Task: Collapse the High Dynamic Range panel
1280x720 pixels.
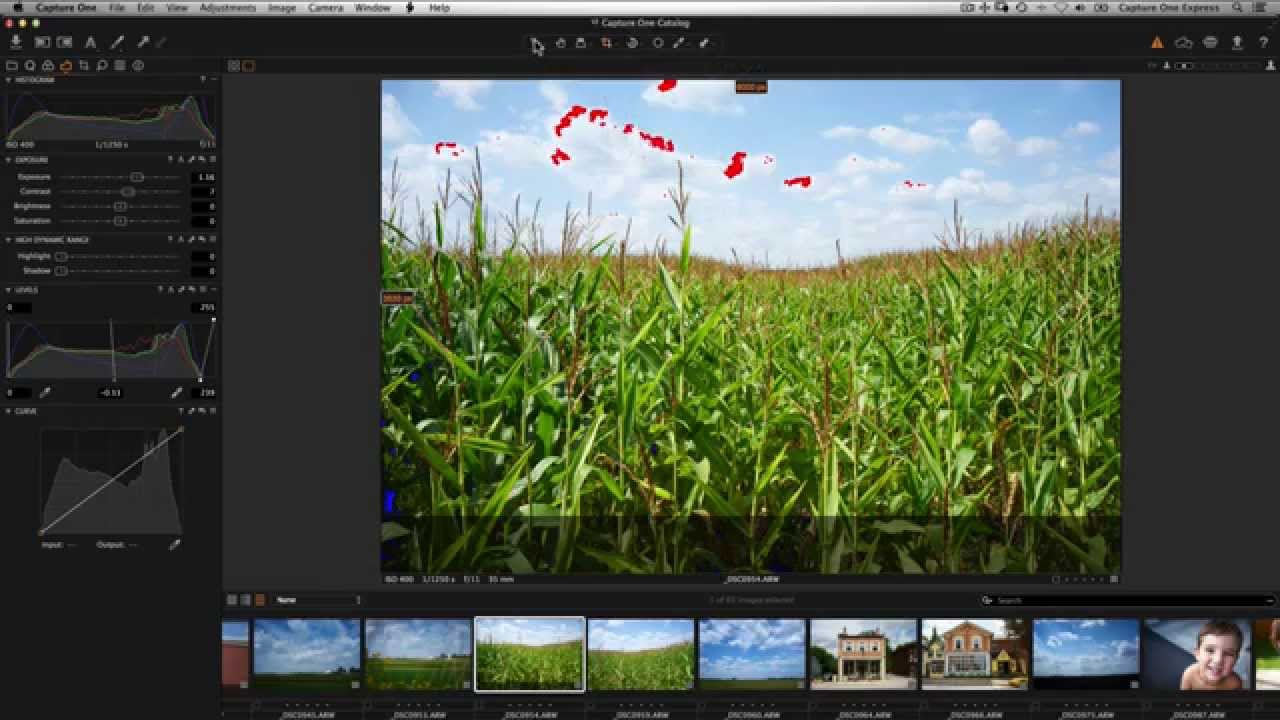Action: point(9,240)
